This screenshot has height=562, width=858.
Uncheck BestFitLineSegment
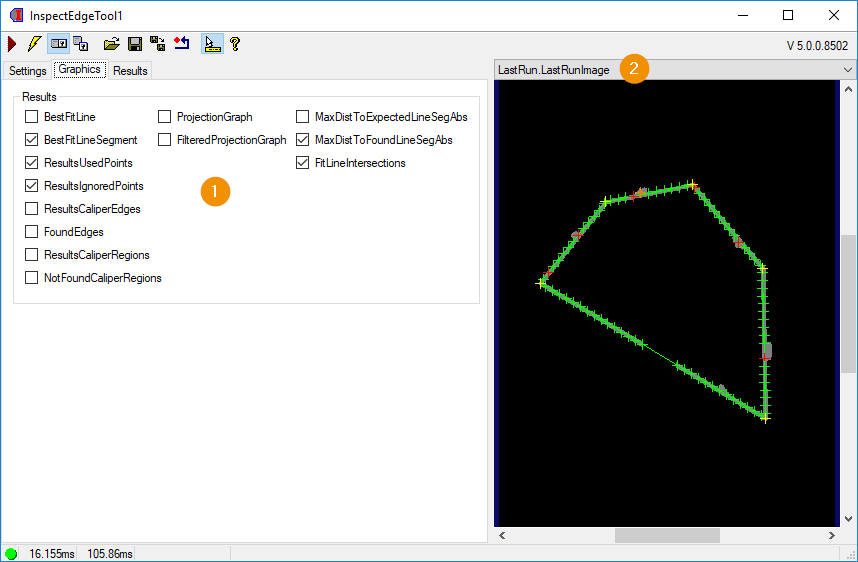(x=32, y=140)
